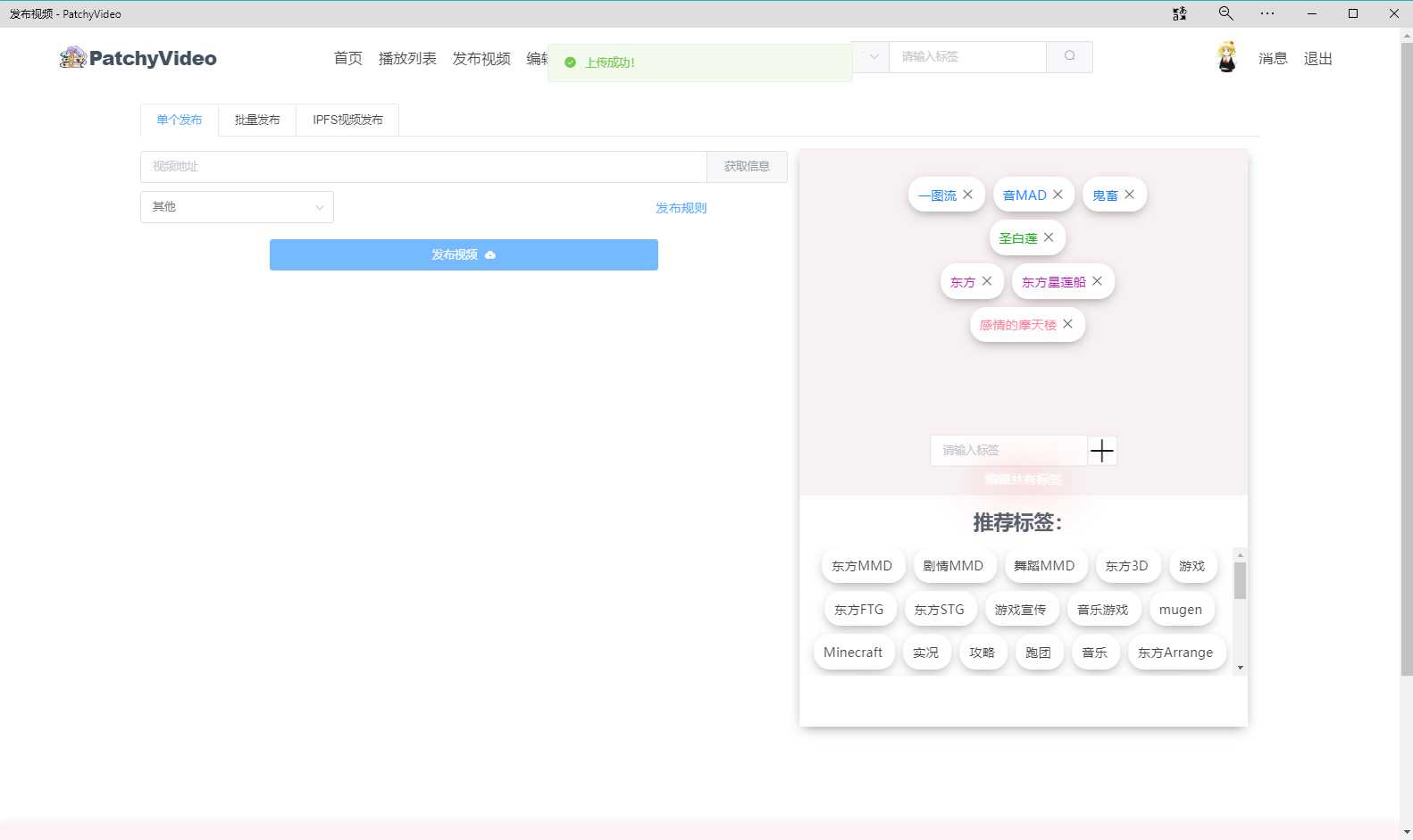1413x840 pixels.
Task: Click the blue 发布视频 submit button
Action: coord(464,254)
